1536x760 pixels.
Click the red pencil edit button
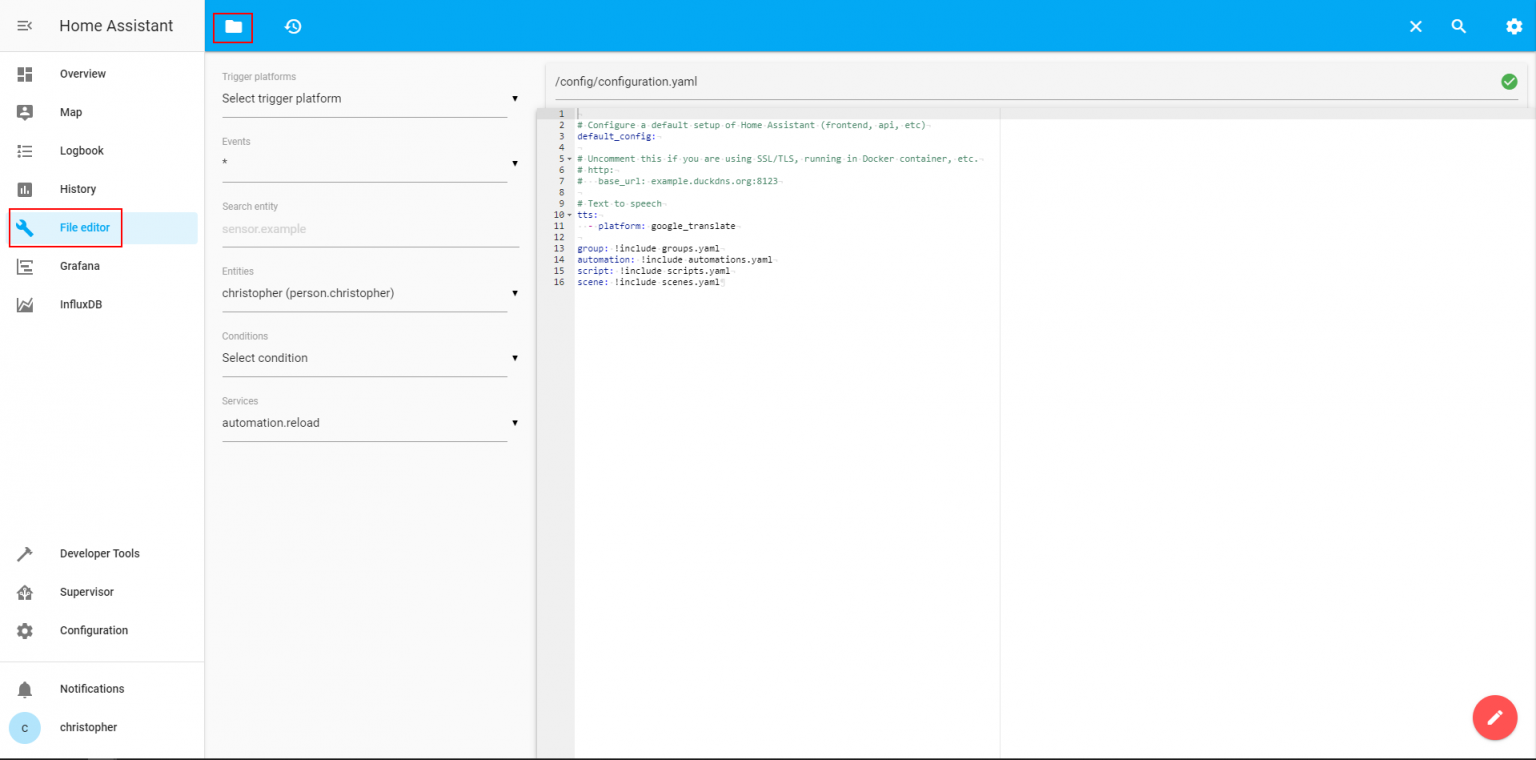coord(1494,717)
